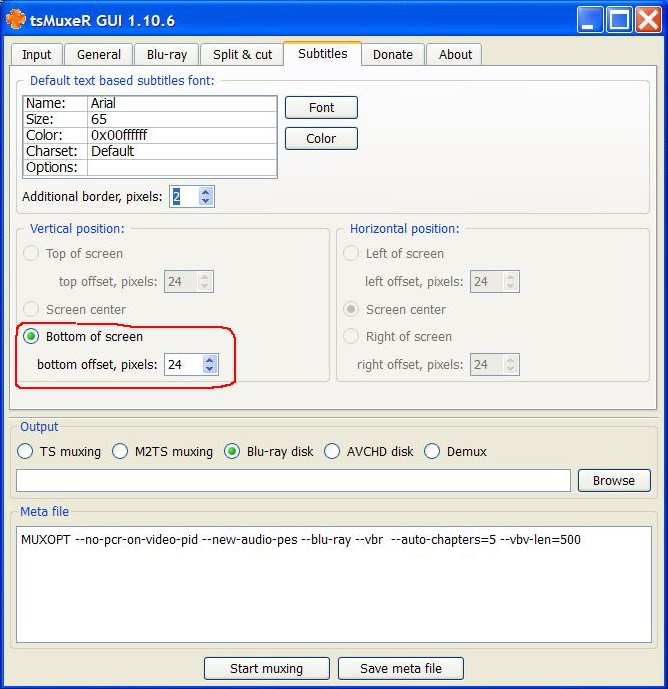Click Save meta file button
This screenshot has height=689, width=668.
401,668
